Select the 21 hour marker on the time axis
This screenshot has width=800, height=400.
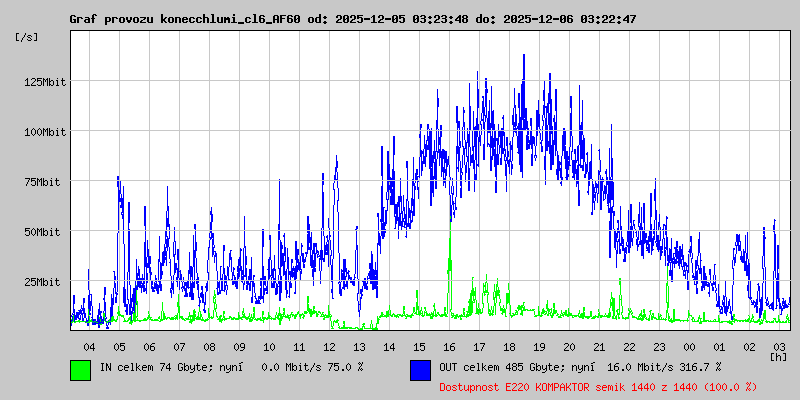pyautogui.click(x=599, y=346)
